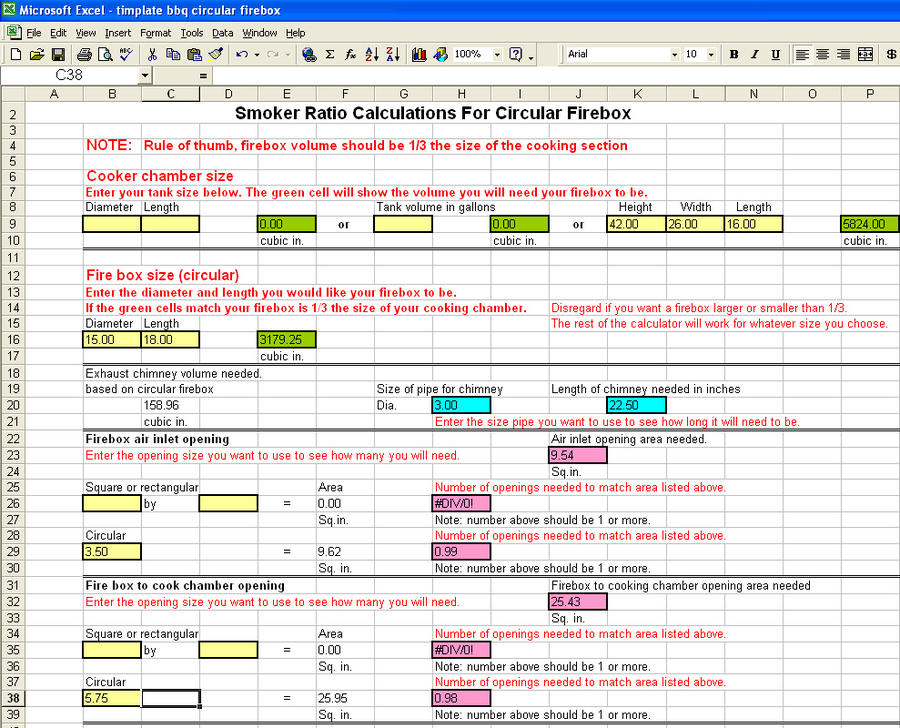
Task: Select the row 16 header
Action: pyautogui.click(x=12, y=340)
